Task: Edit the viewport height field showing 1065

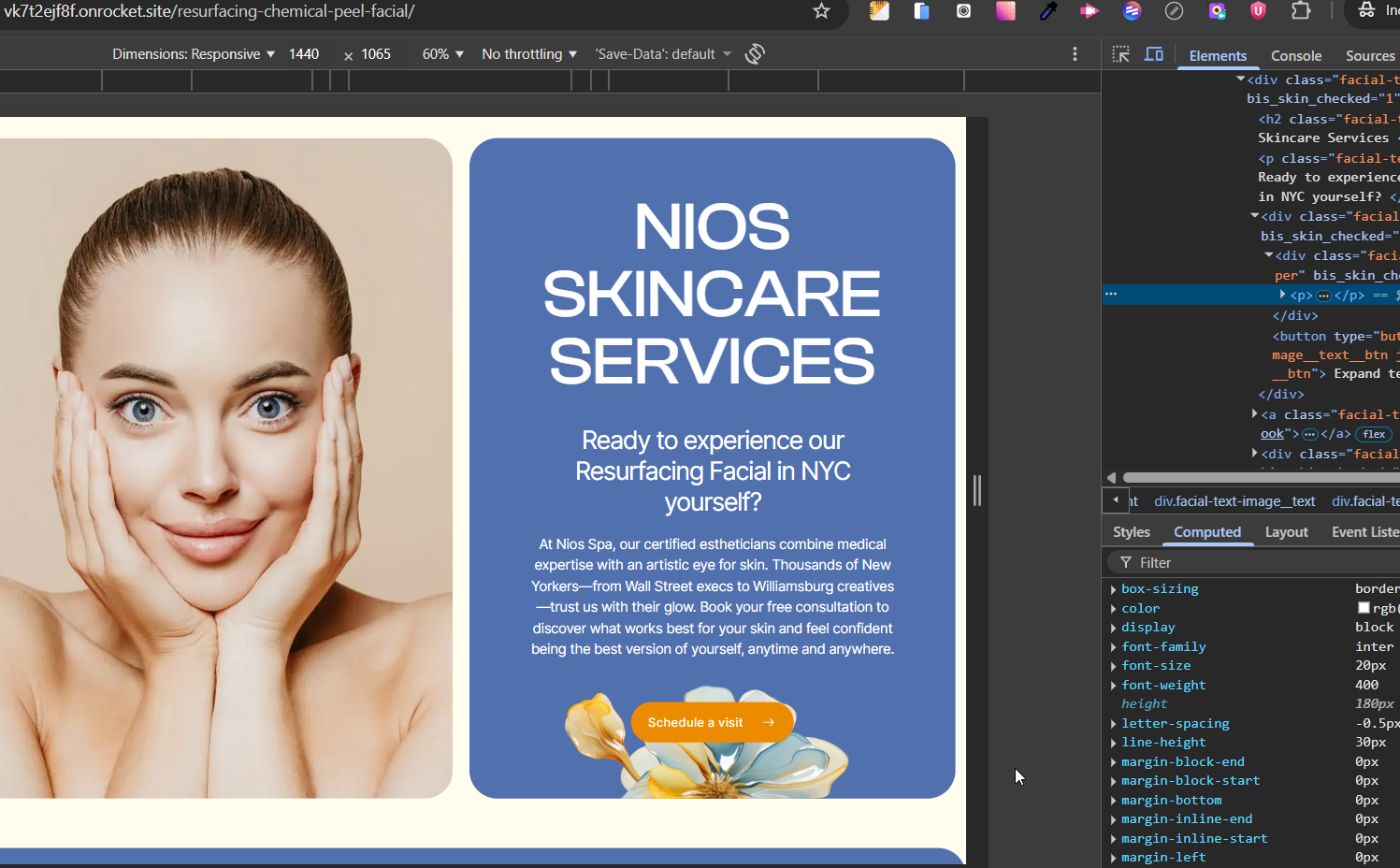Action: tap(377, 54)
